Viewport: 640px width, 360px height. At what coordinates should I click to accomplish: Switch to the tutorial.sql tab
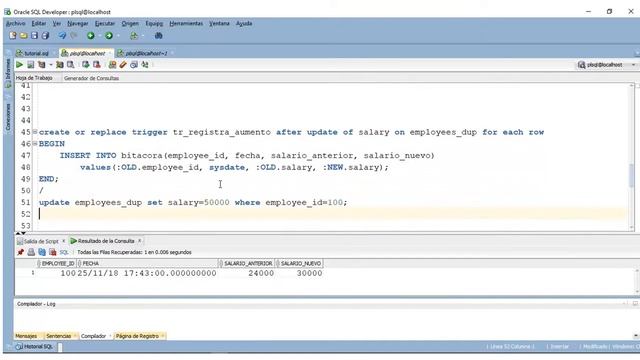pos(35,53)
